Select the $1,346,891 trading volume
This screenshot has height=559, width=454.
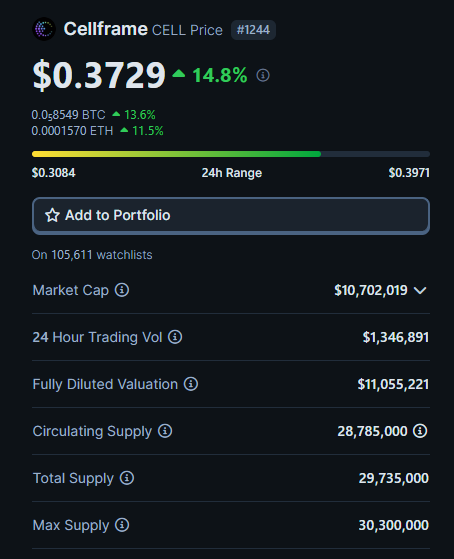[x=396, y=337]
